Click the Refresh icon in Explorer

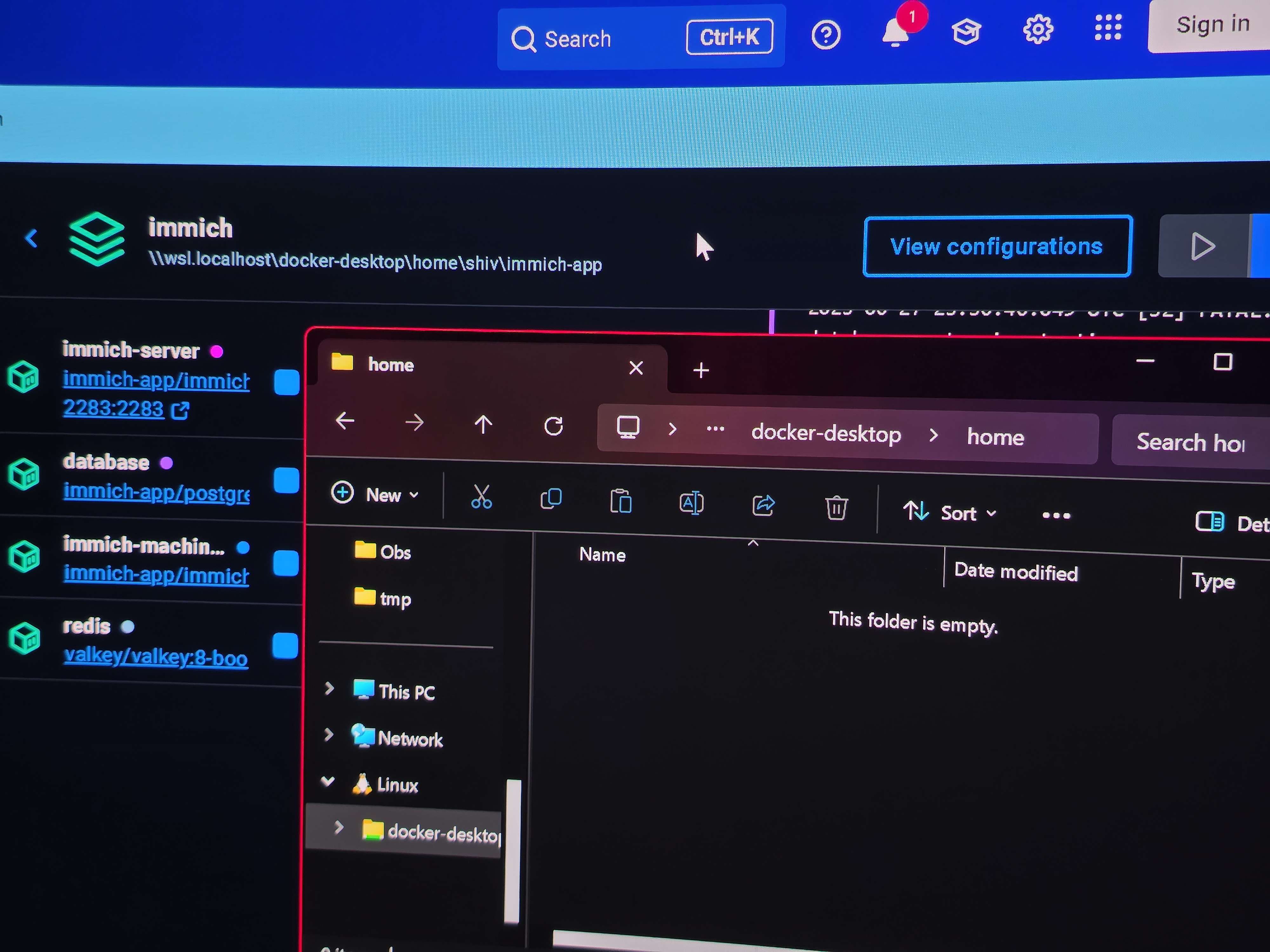553,426
